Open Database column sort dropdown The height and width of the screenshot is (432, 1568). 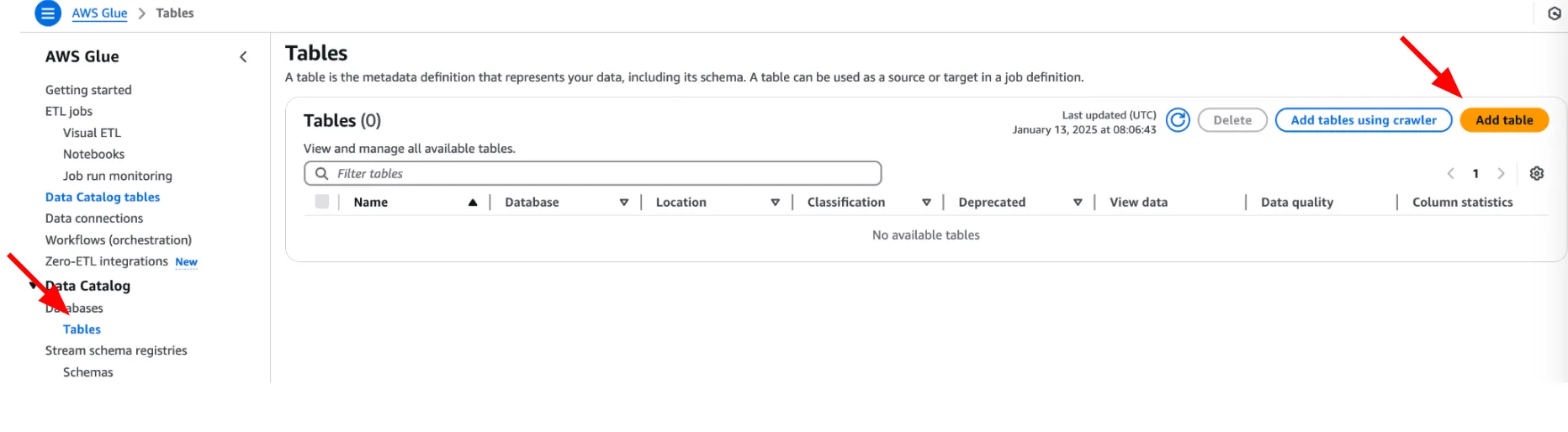624,203
